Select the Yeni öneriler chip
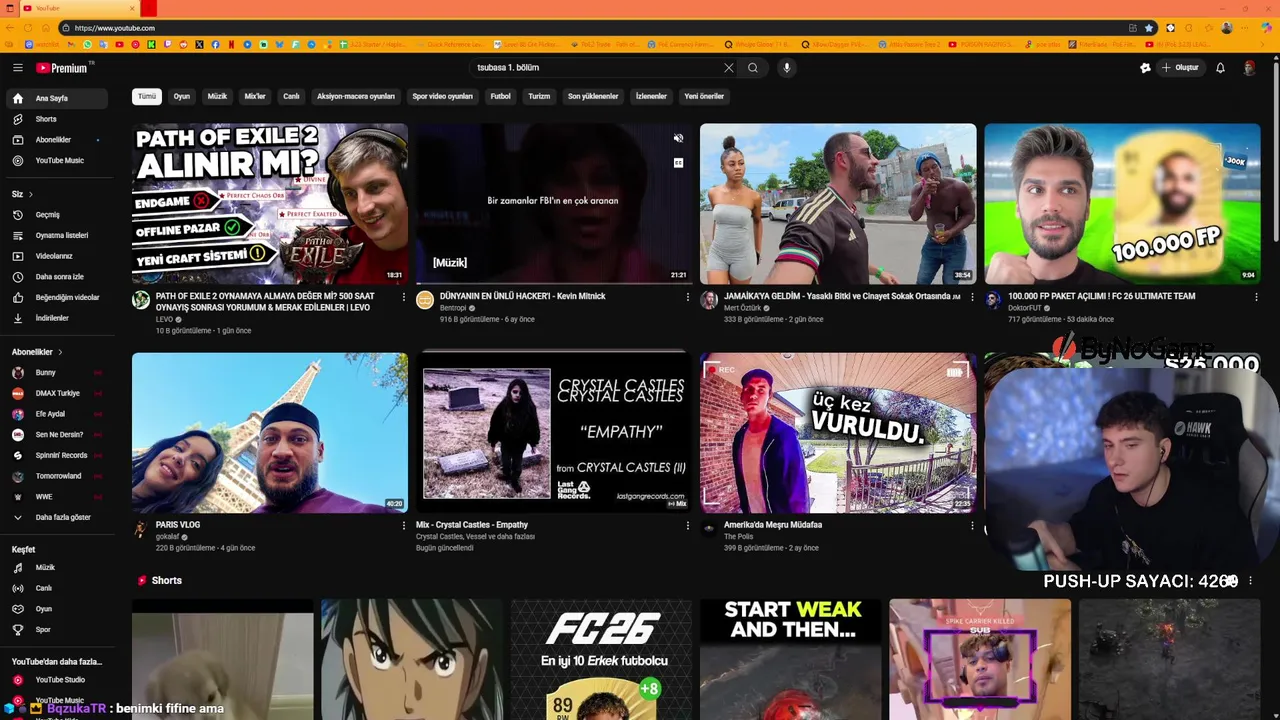Viewport: 1280px width, 720px height. coord(704,96)
